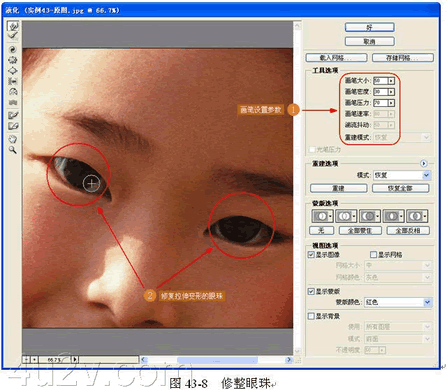Click the 好 OK button
Image resolution: width=447 pixels, height=390 pixels.
[x=370, y=27]
